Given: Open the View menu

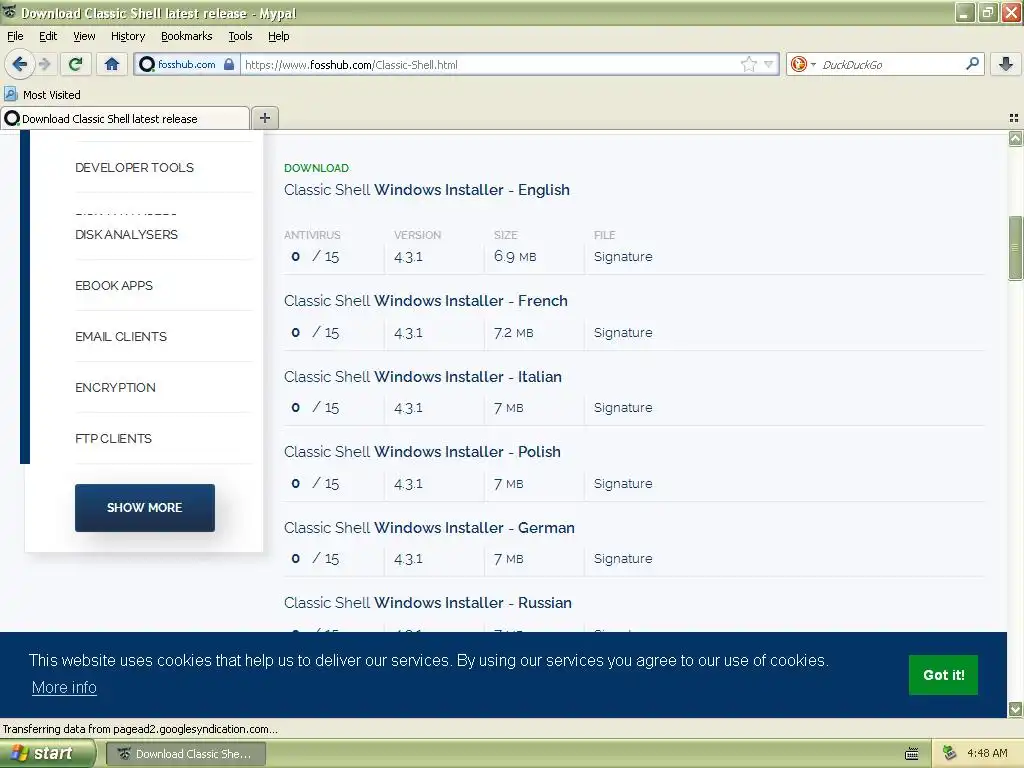Looking at the screenshot, I should click(x=84, y=36).
